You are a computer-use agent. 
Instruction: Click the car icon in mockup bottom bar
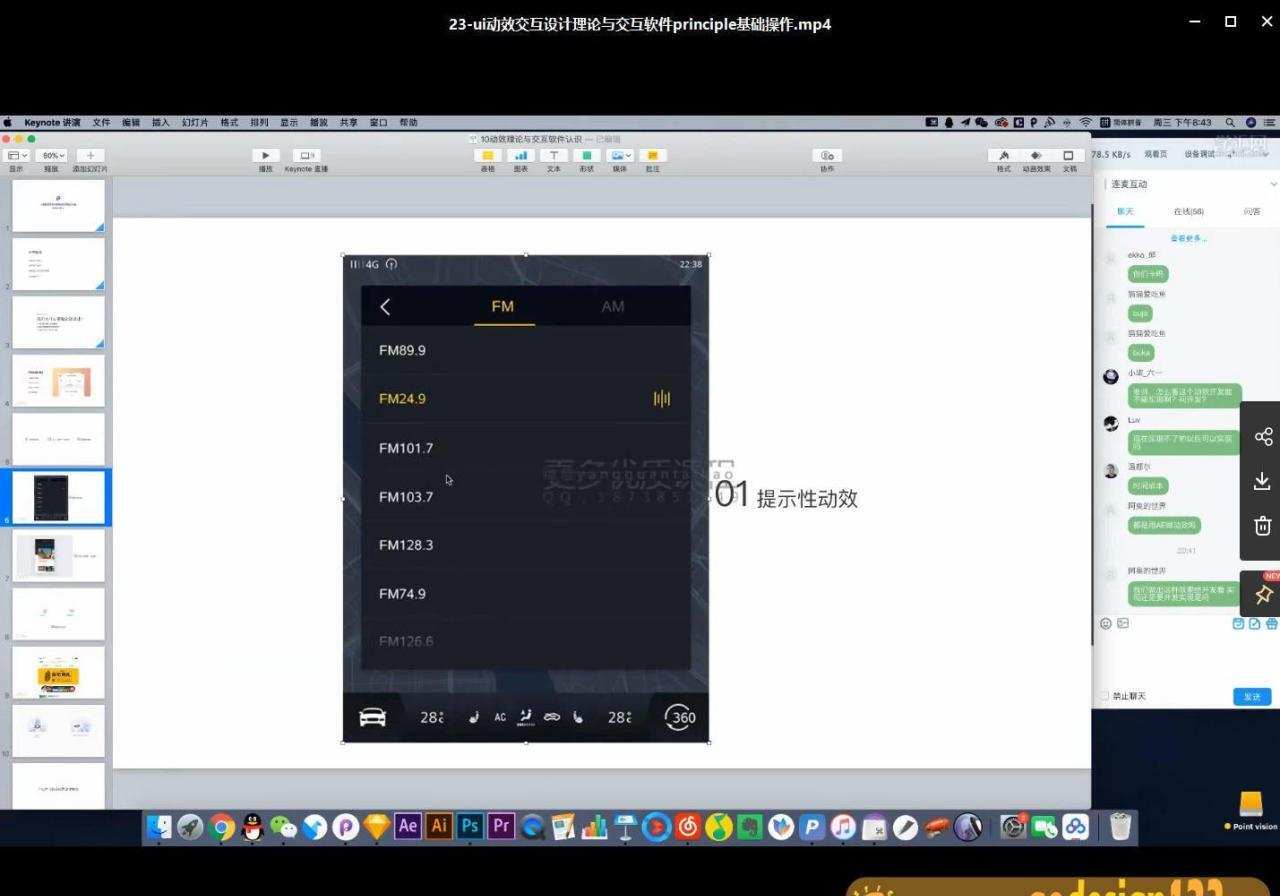[372, 717]
